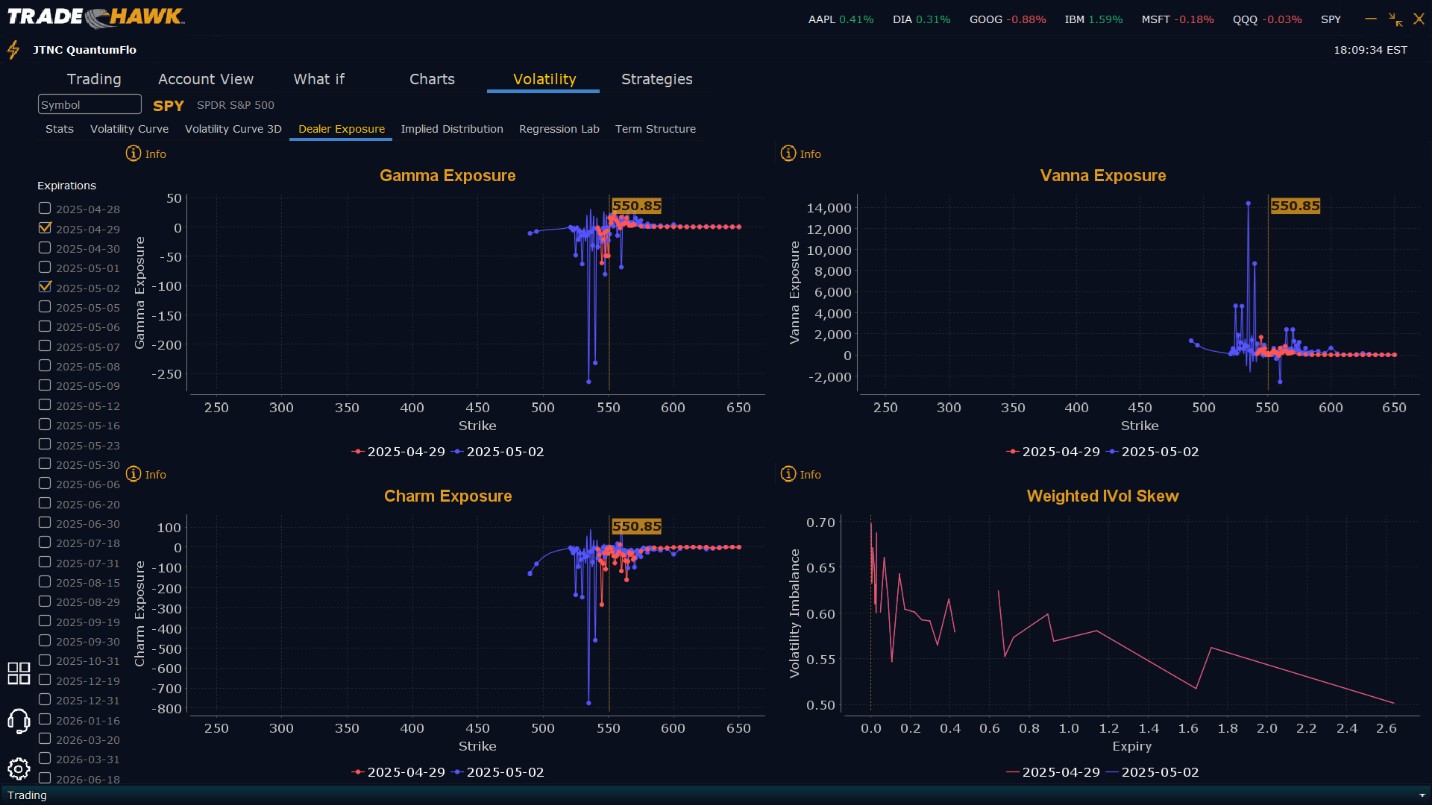Open the Charts tab
The height and width of the screenshot is (805, 1432).
pos(432,79)
